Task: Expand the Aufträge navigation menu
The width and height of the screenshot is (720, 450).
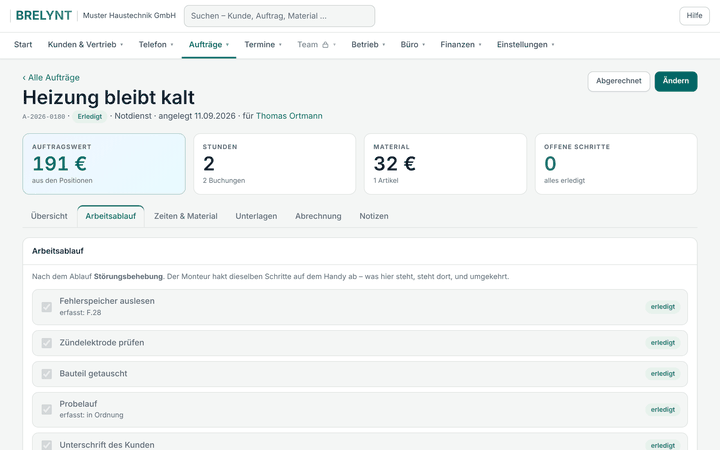Action: point(209,45)
